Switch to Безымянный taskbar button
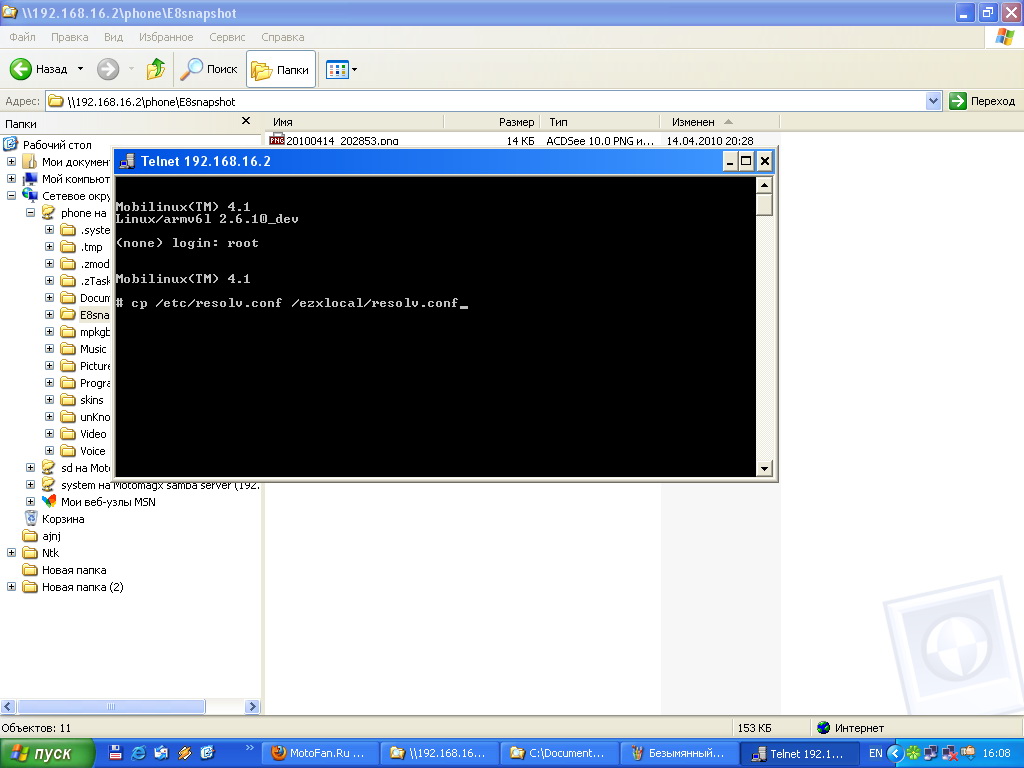Image resolution: width=1024 pixels, height=768 pixels. coord(678,754)
